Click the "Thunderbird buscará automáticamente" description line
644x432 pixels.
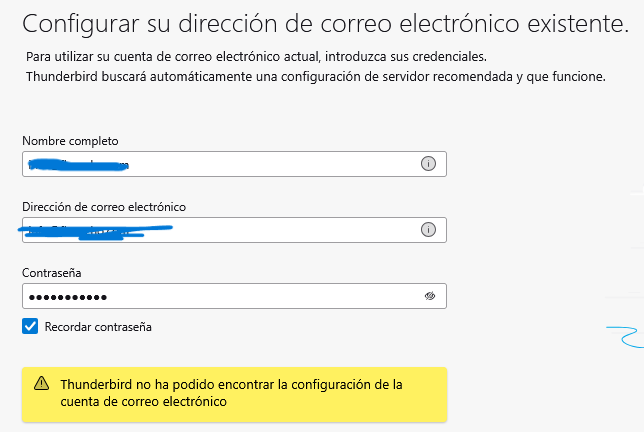(313, 76)
